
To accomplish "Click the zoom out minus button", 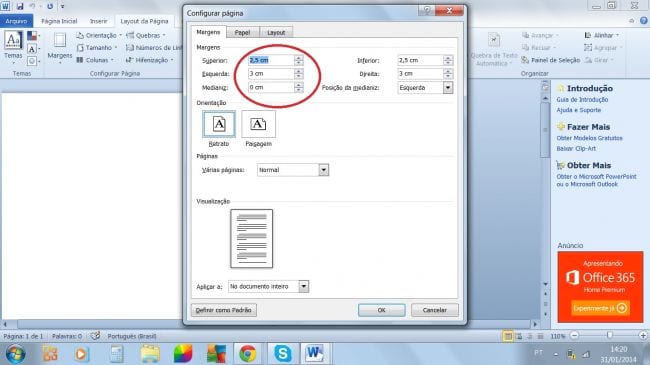I will (575, 336).
